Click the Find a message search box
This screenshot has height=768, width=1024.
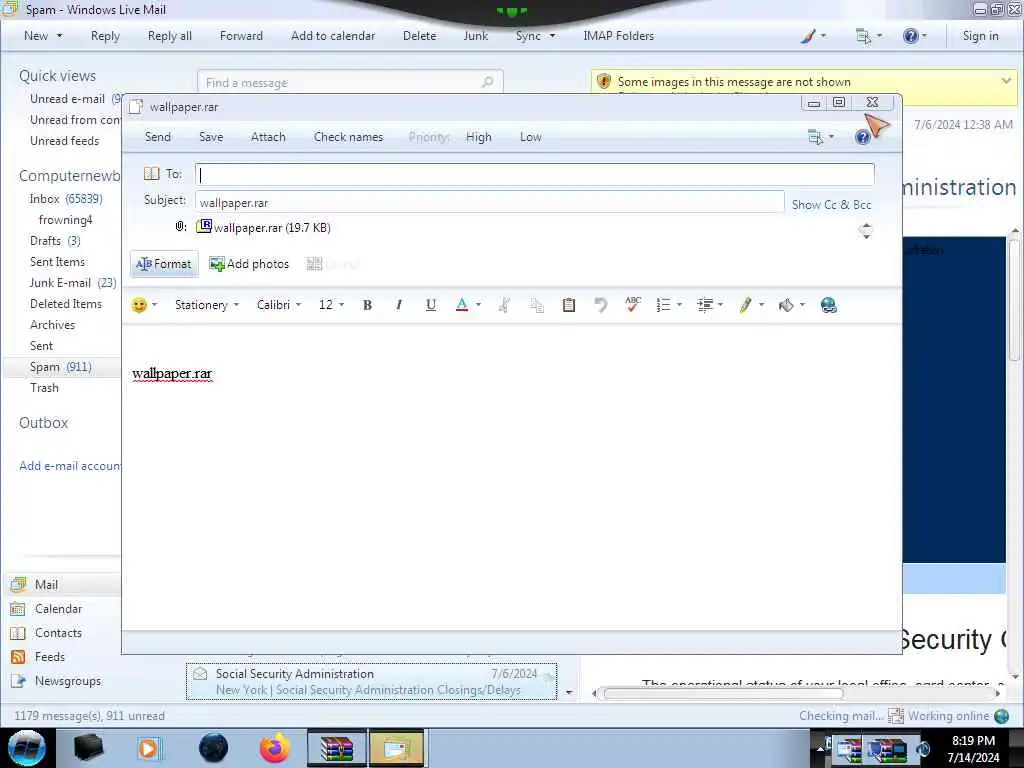pyautogui.click(x=350, y=83)
